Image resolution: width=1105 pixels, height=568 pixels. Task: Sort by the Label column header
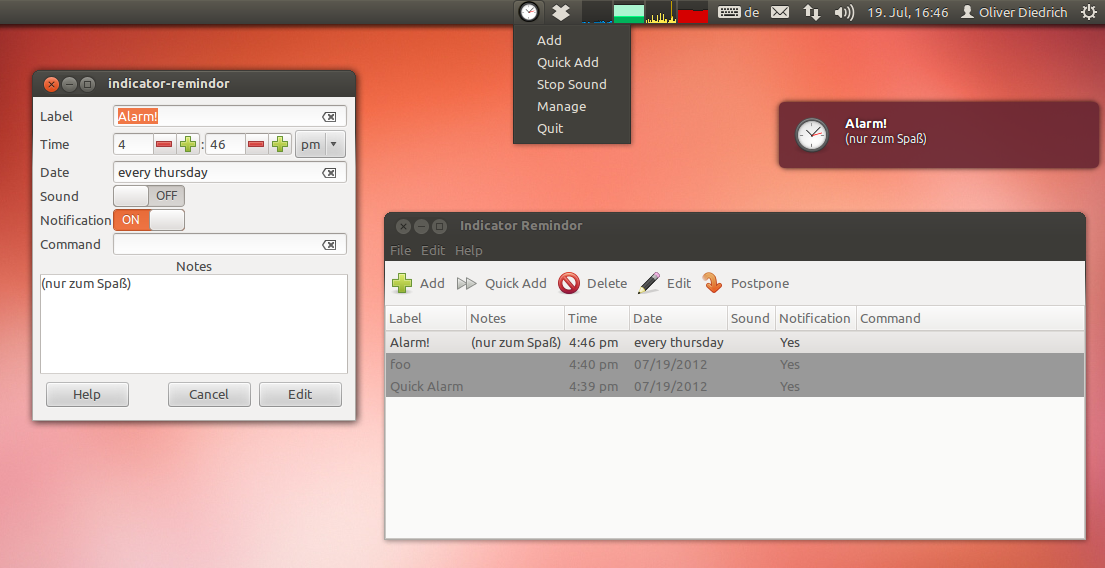[x=426, y=319]
